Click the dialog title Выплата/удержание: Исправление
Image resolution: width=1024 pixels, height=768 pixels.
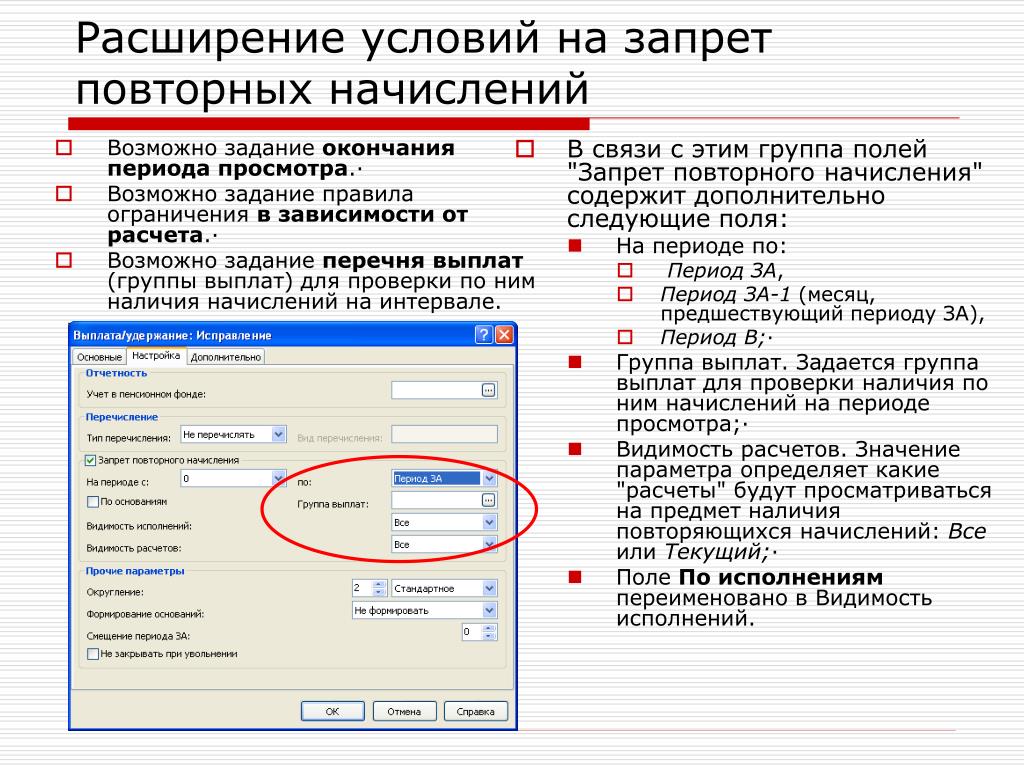[x=172, y=336]
